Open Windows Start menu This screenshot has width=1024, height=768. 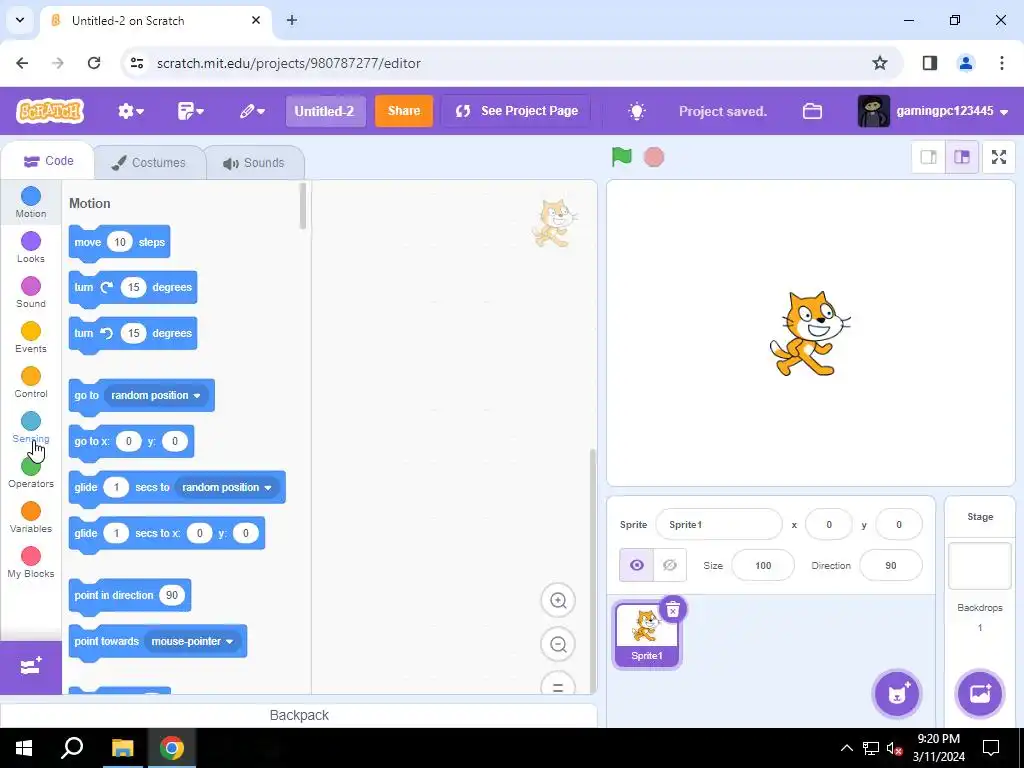[24, 748]
